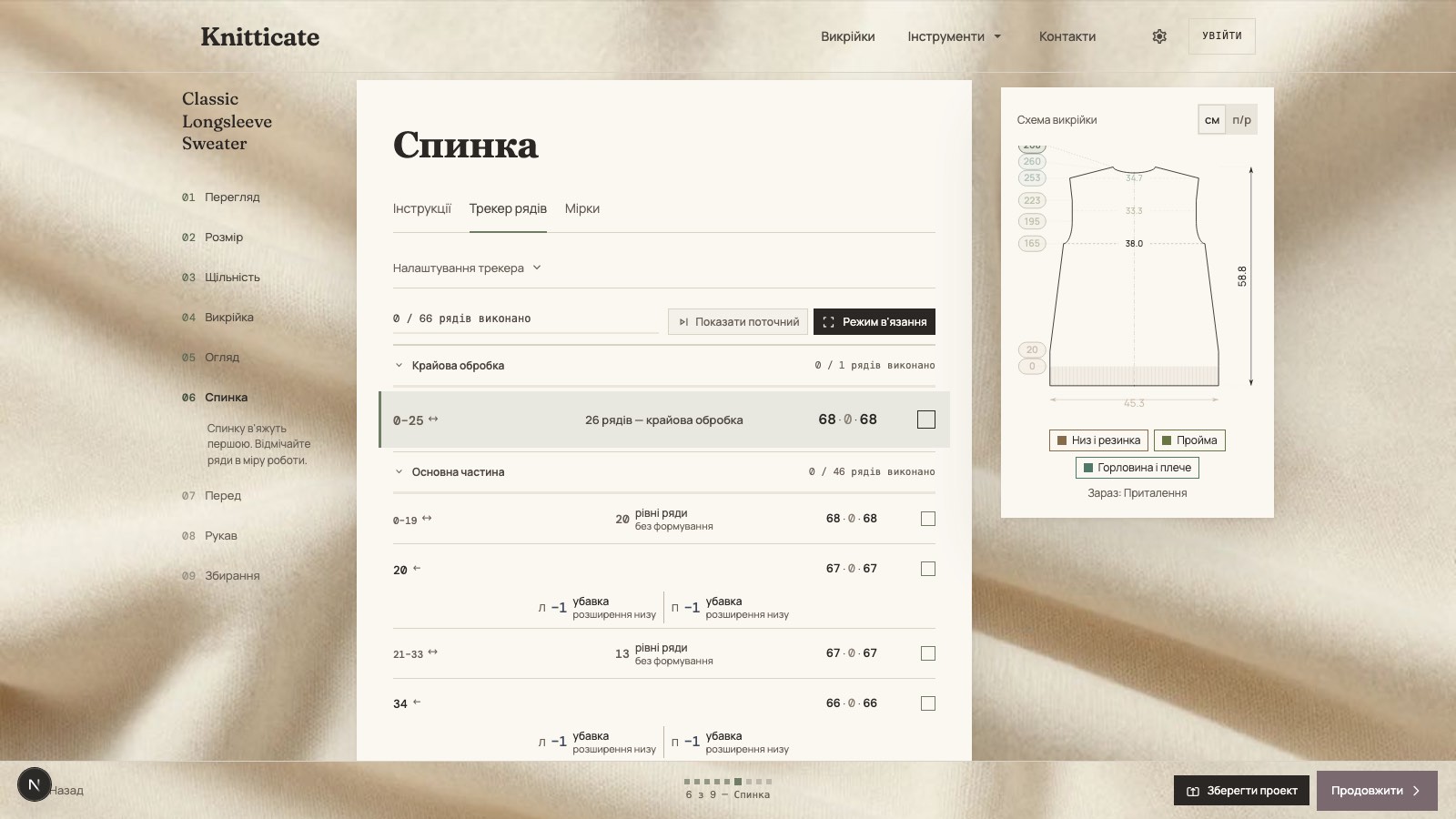Select row marker 165 on schema
The image size is (1456, 819).
click(1032, 243)
